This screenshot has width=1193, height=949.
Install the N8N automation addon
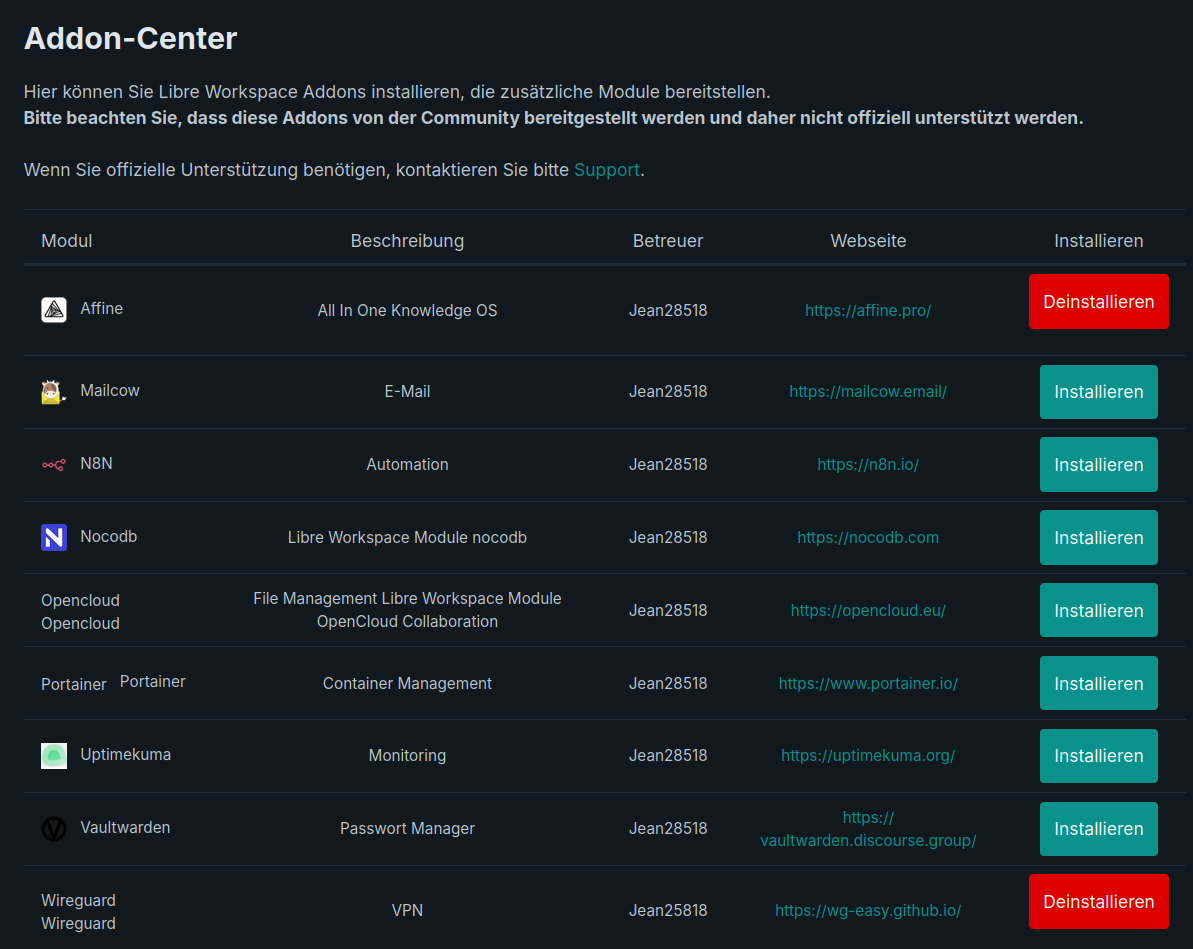click(1098, 465)
